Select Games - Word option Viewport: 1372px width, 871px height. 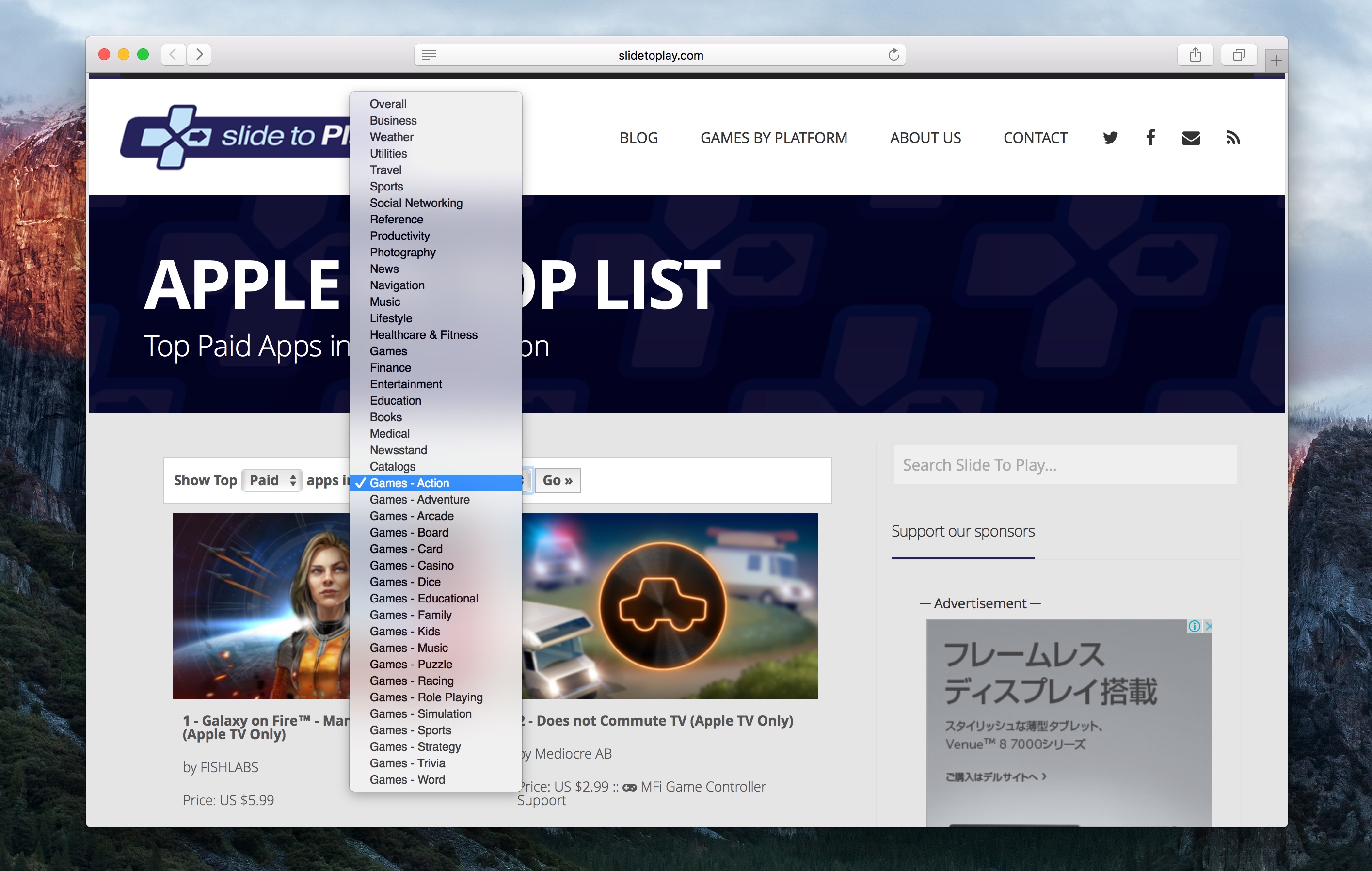click(x=436, y=780)
